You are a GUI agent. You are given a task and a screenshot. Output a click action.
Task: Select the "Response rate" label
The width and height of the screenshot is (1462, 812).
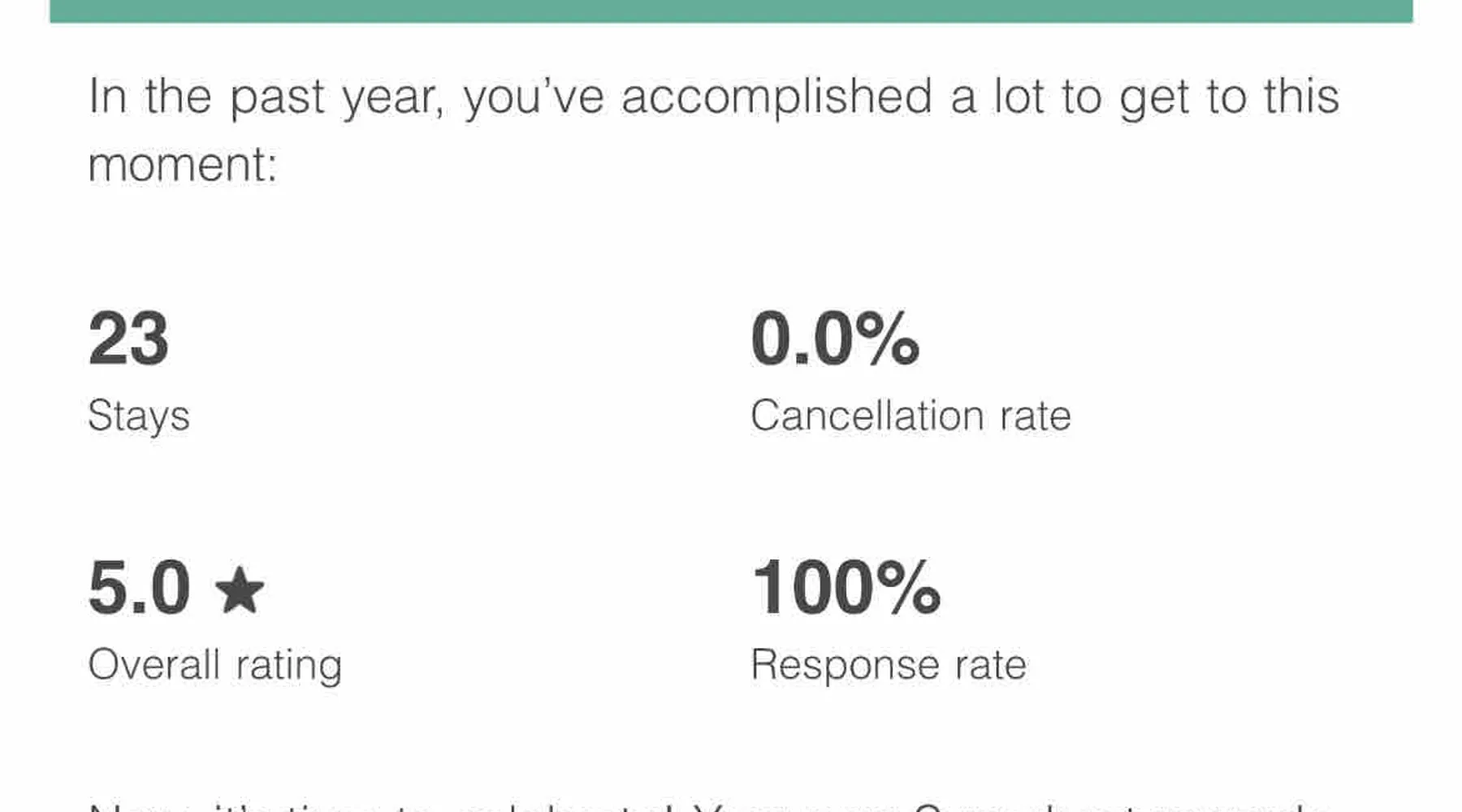889,665
